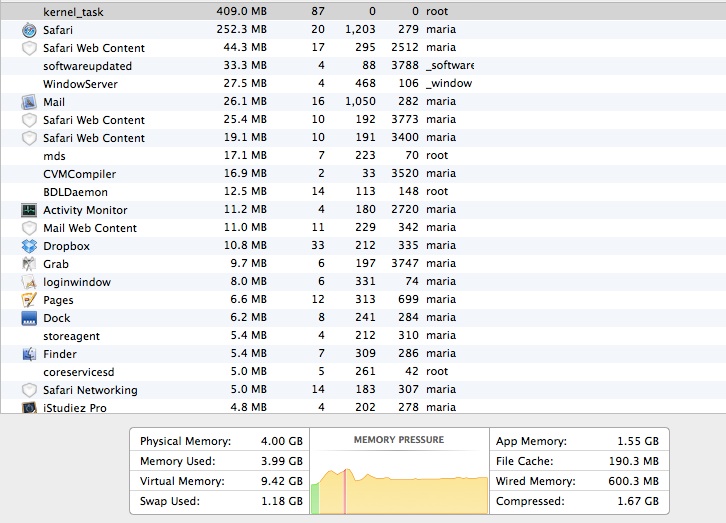Click the loginwindow icon
Image resolution: width=726 pixels, height=523 pixels.
click(29, 282)
